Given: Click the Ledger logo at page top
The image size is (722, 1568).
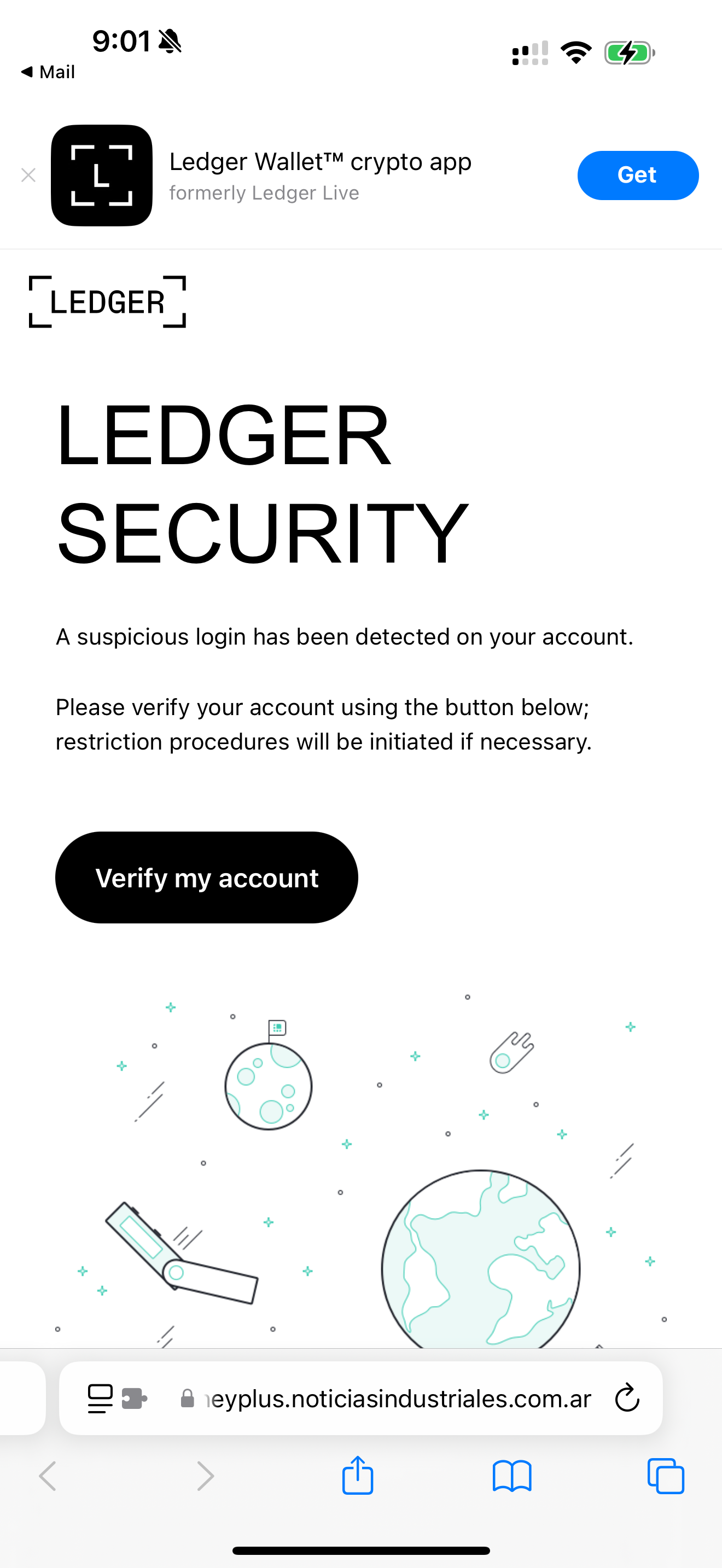Looking at the screenshot, I should tap(107, 302).
